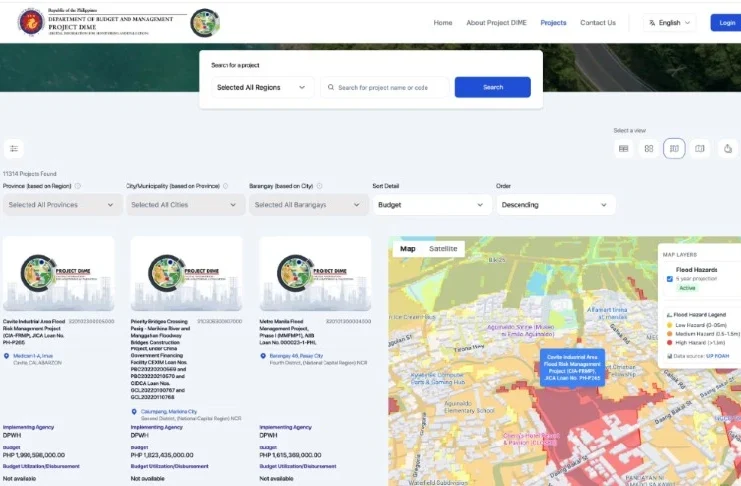The width and height of the screenshot is (741, 486).
Task: Click Priority Bridges Crossing Pasig project title
Action: (160, 359)
